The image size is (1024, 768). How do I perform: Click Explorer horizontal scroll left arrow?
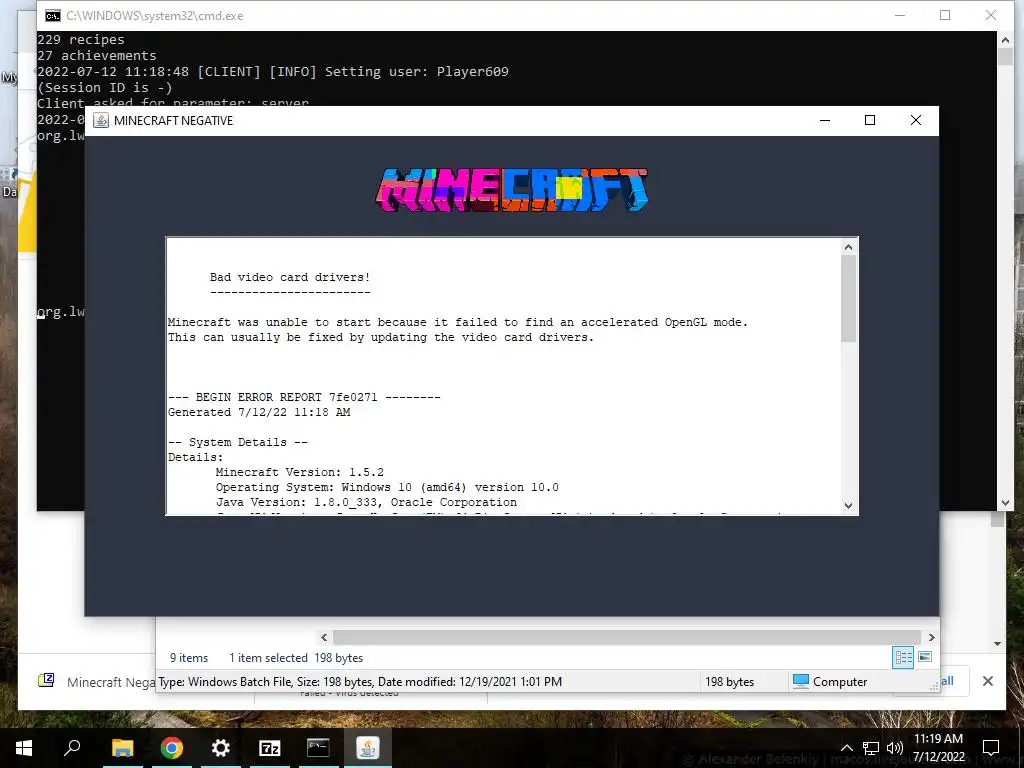point(324,637)
